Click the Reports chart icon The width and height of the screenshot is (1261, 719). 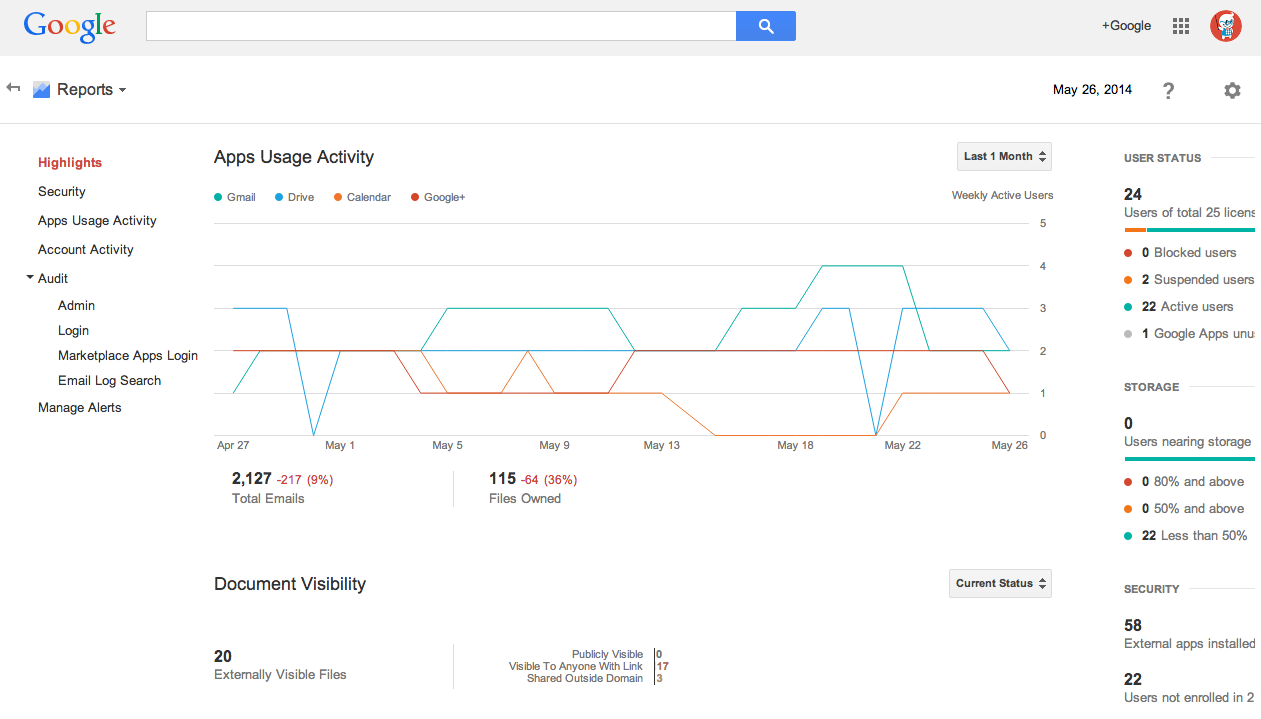(x=41, y=90)
